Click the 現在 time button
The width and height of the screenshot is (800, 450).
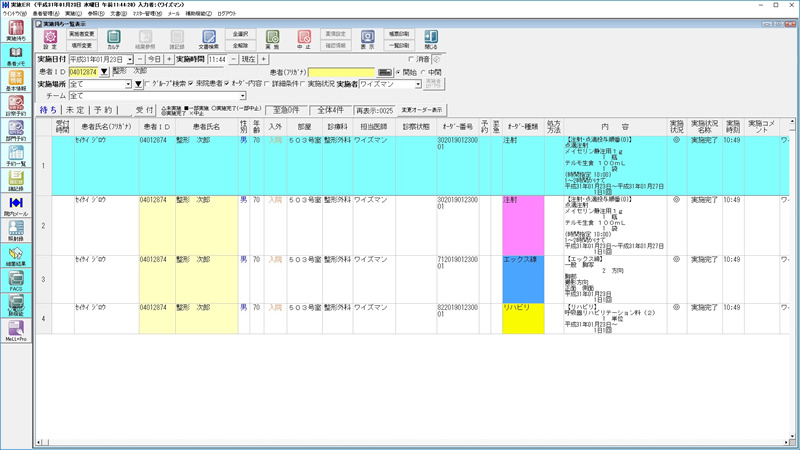click(248, 60)
